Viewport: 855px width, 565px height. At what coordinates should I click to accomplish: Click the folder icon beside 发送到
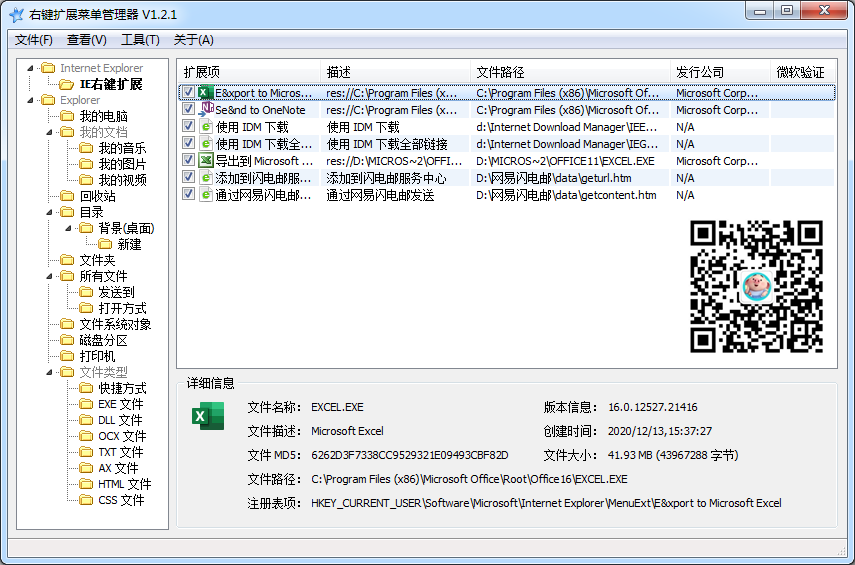(86, 292)
